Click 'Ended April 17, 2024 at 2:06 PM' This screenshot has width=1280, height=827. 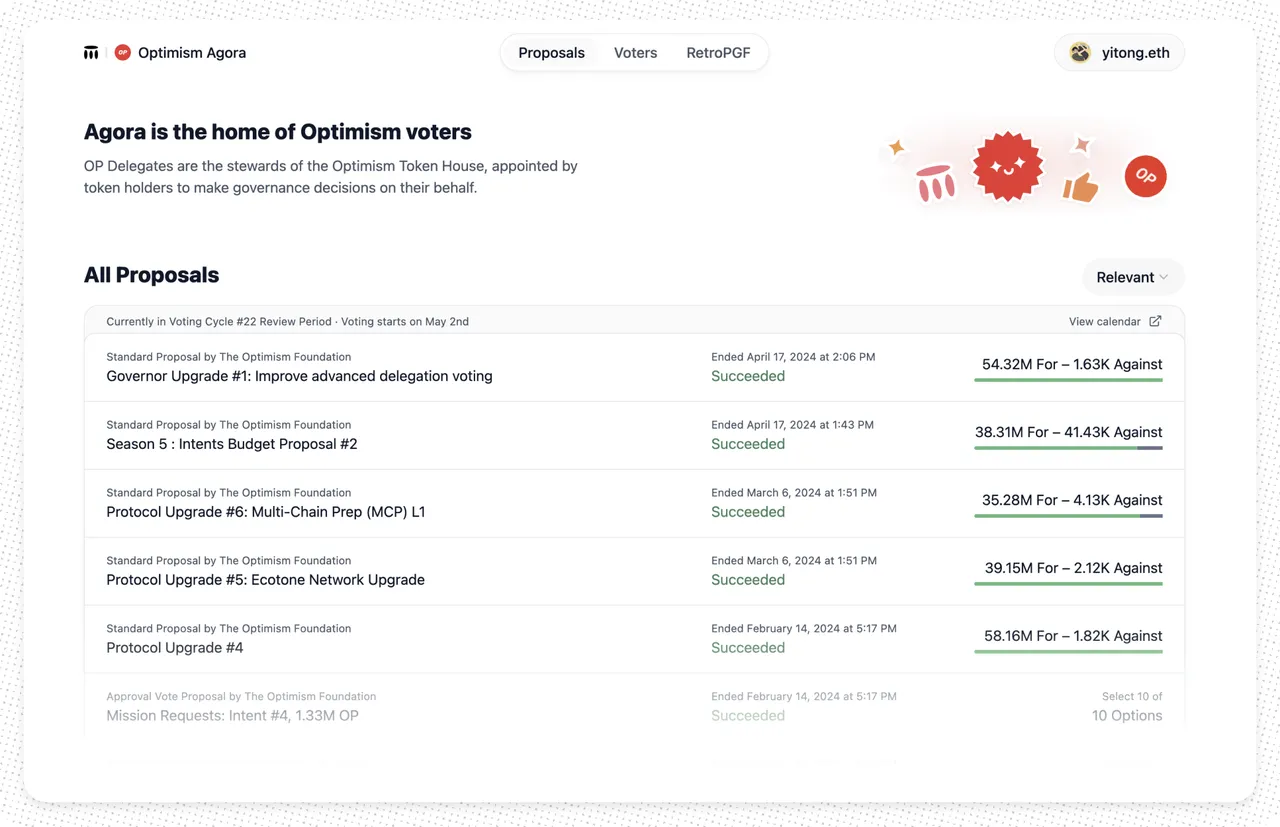click(793, 357)
